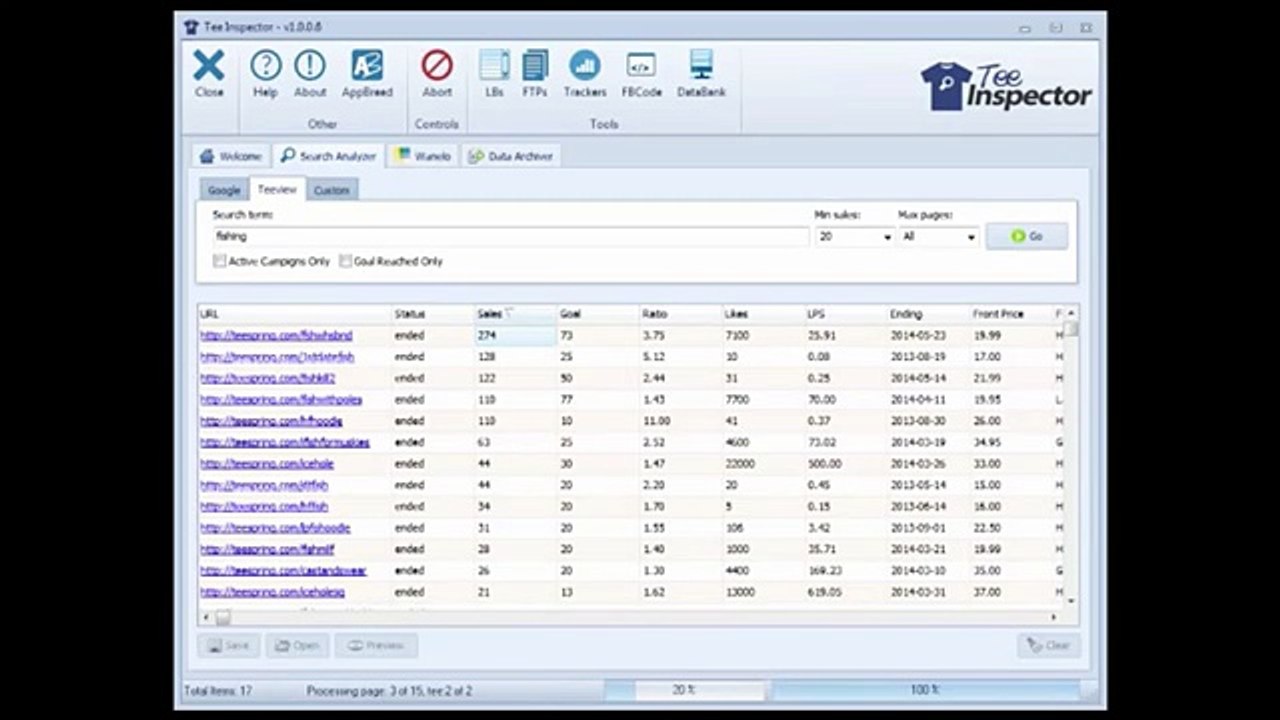Viewport: 1280px width, 720px height.
Task: Focus the Search term input field
Action: [x=510, y=237]
